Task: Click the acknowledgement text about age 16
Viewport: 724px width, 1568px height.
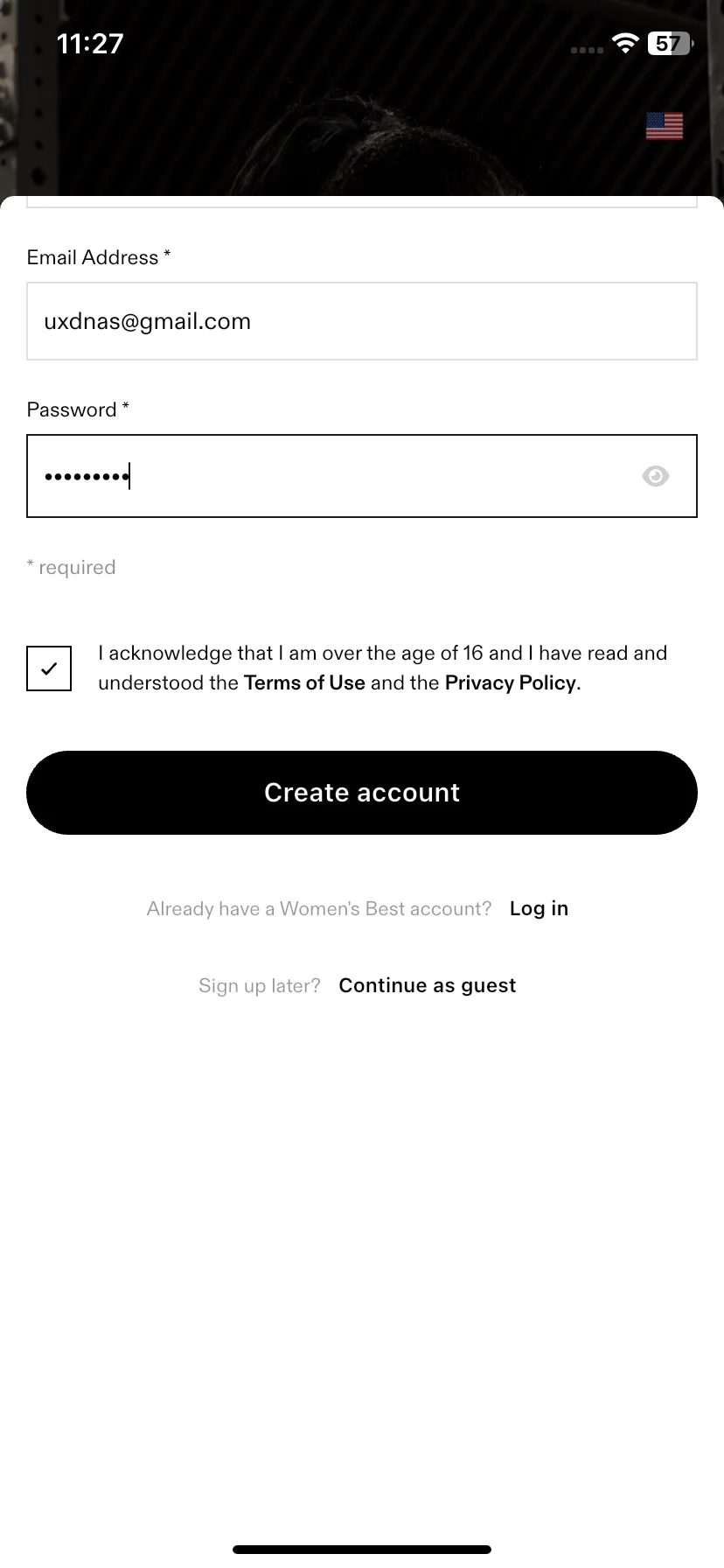Action: [382, 668]
